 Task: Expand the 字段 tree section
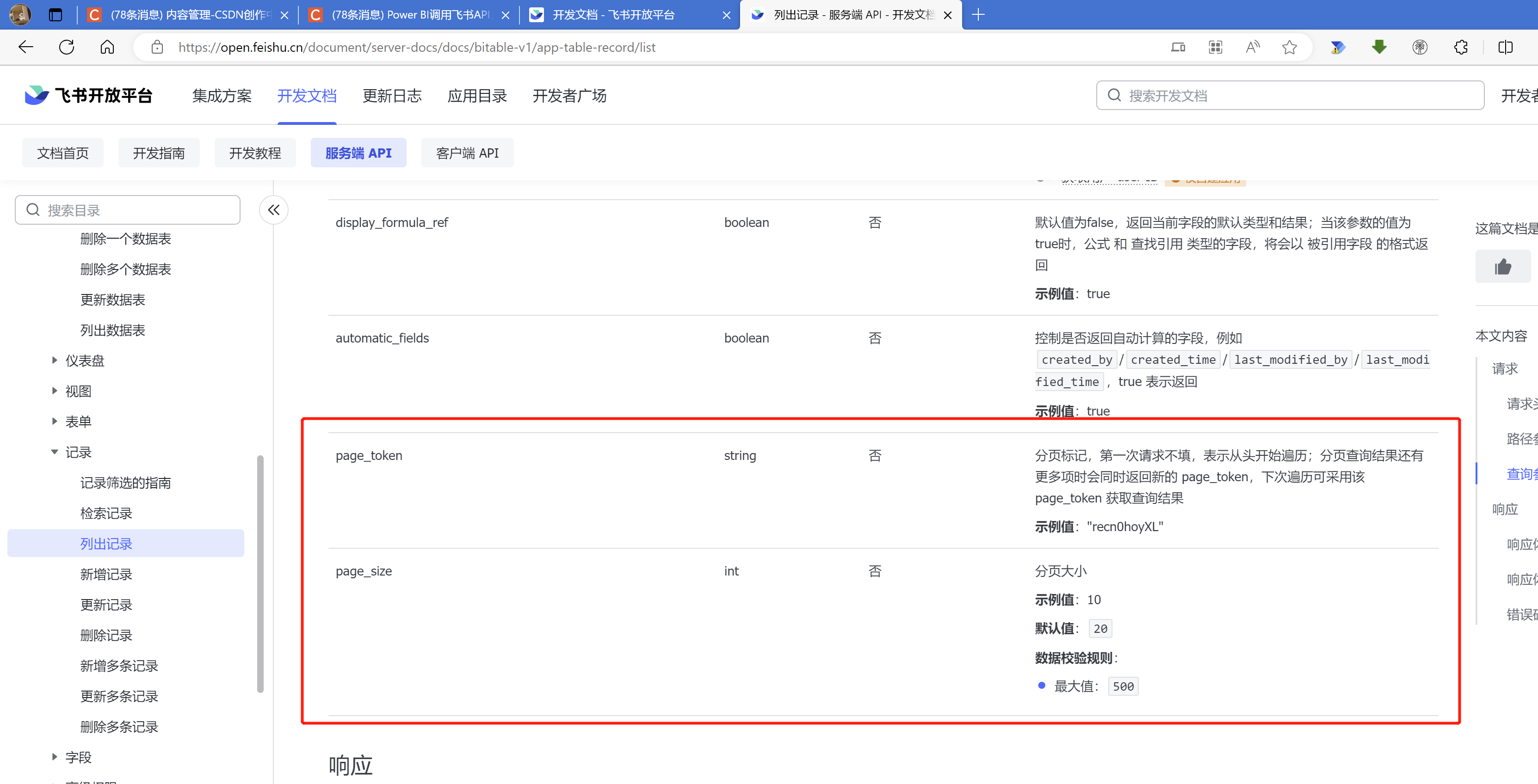coord(54,757)
